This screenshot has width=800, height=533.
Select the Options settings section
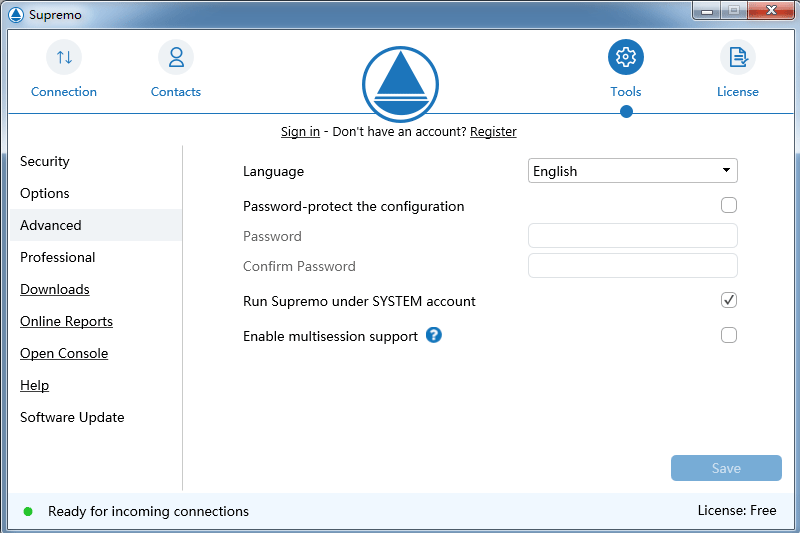click(96, 193)
